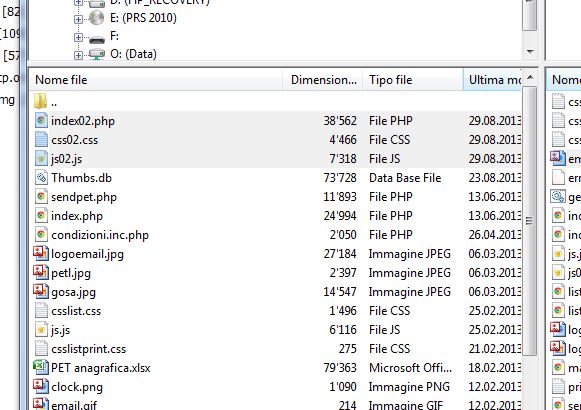Sort by Ultima modifica column header
Screen dimensions: 581x410
coord(492,80)
